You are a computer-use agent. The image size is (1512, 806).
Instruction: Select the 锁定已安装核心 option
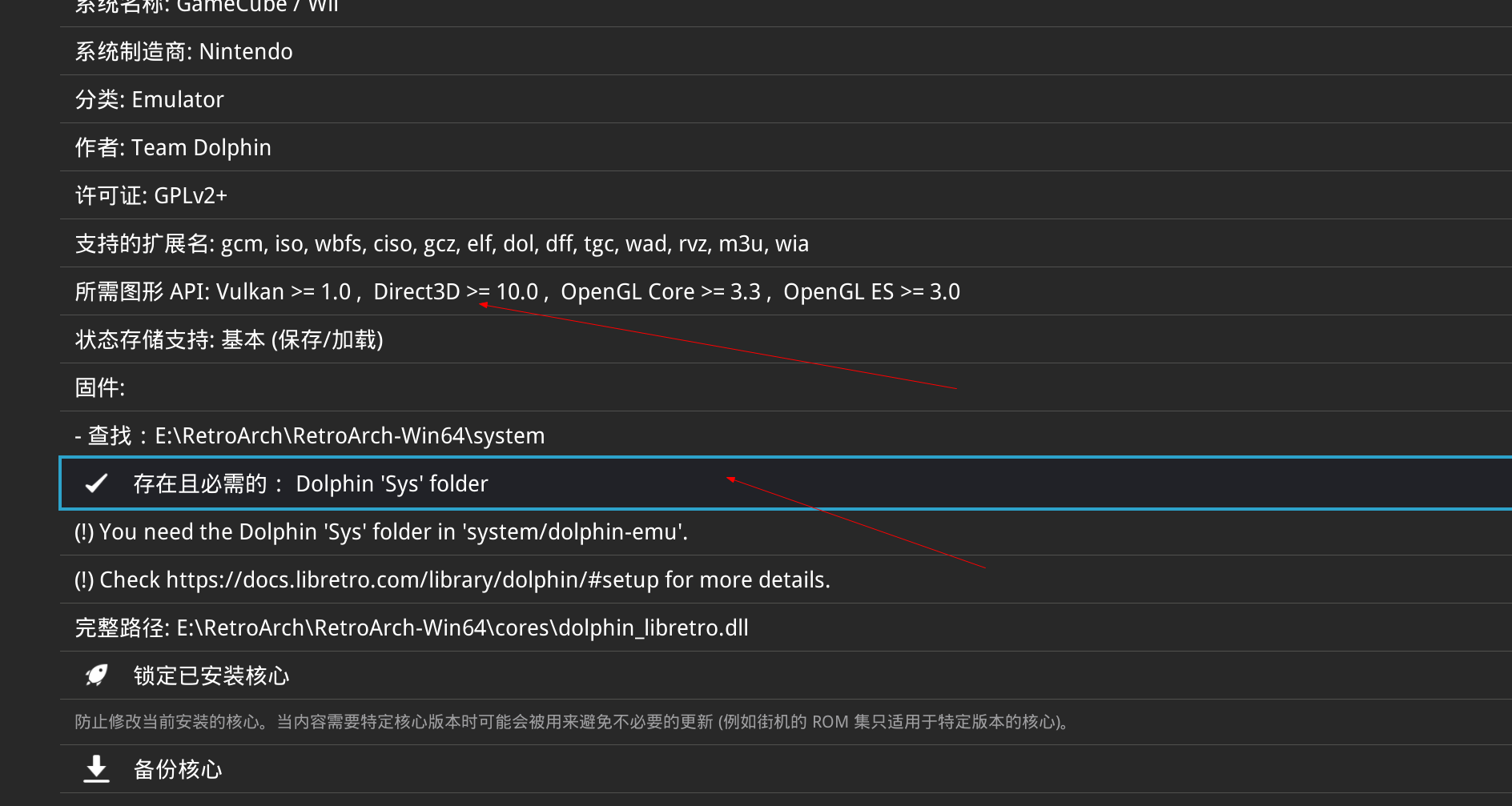786,676
